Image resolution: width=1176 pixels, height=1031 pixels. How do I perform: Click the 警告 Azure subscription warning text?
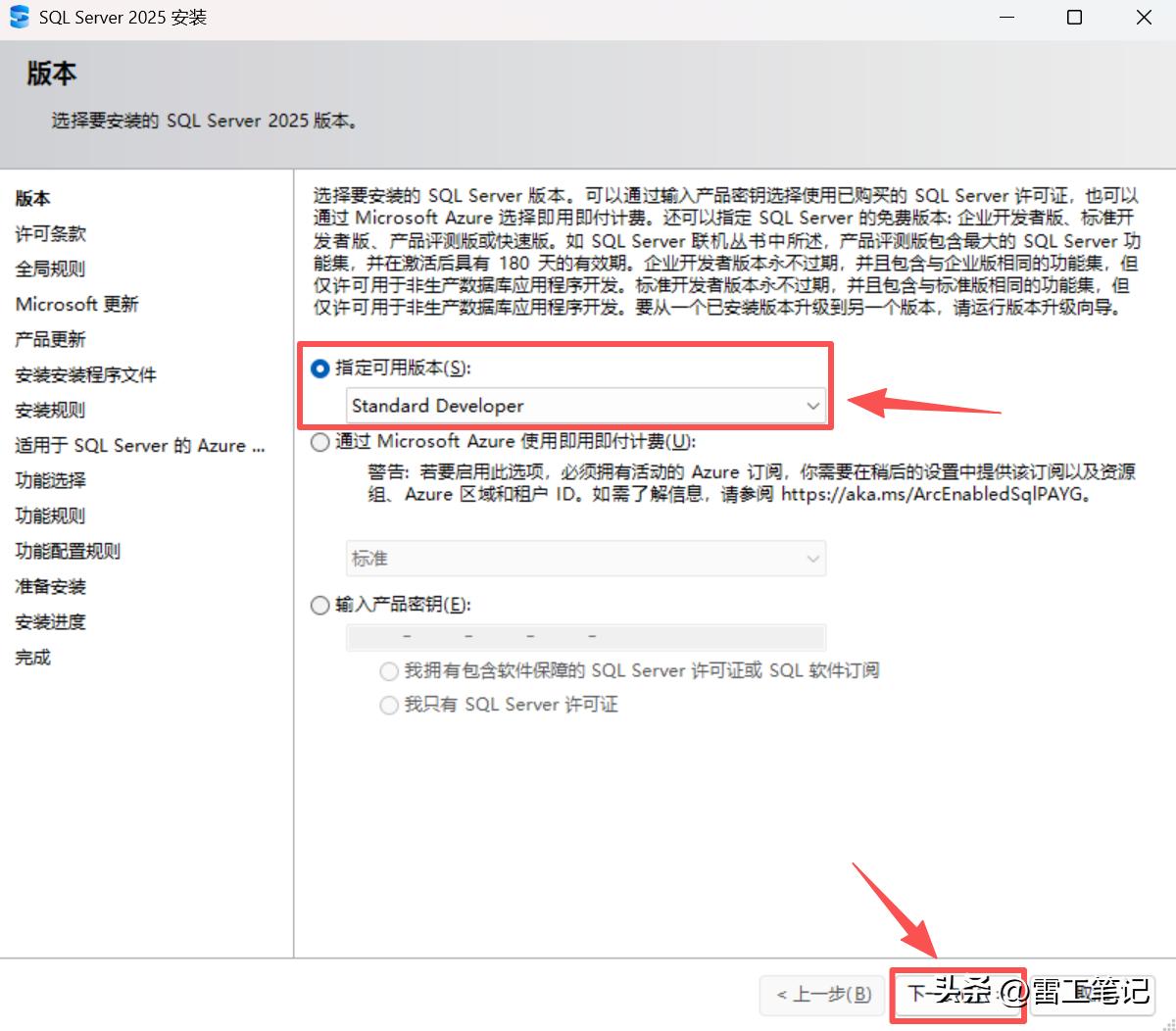(751, 482)
